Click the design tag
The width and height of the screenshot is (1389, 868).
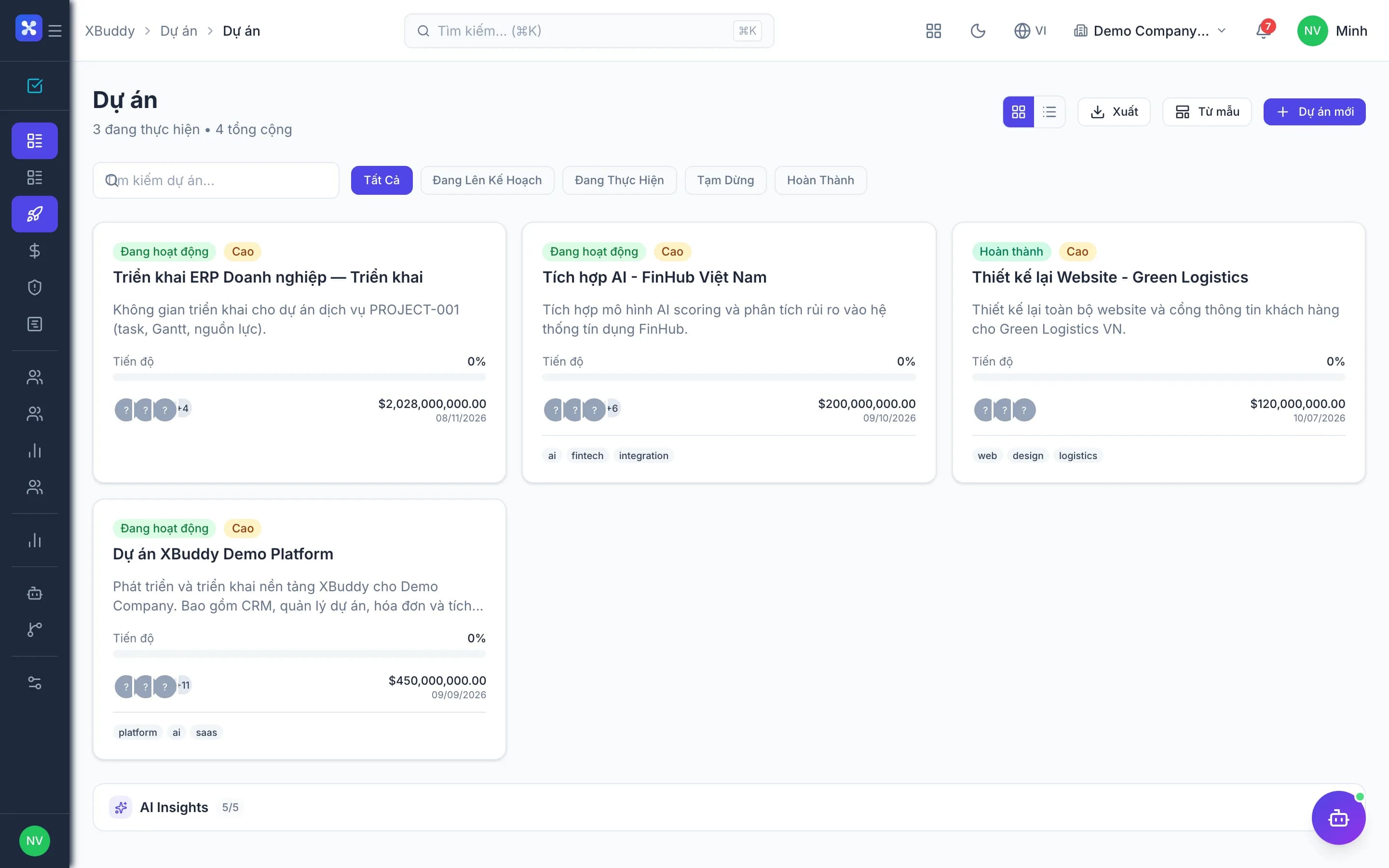pyautogui.click(x=1028, y=456)
